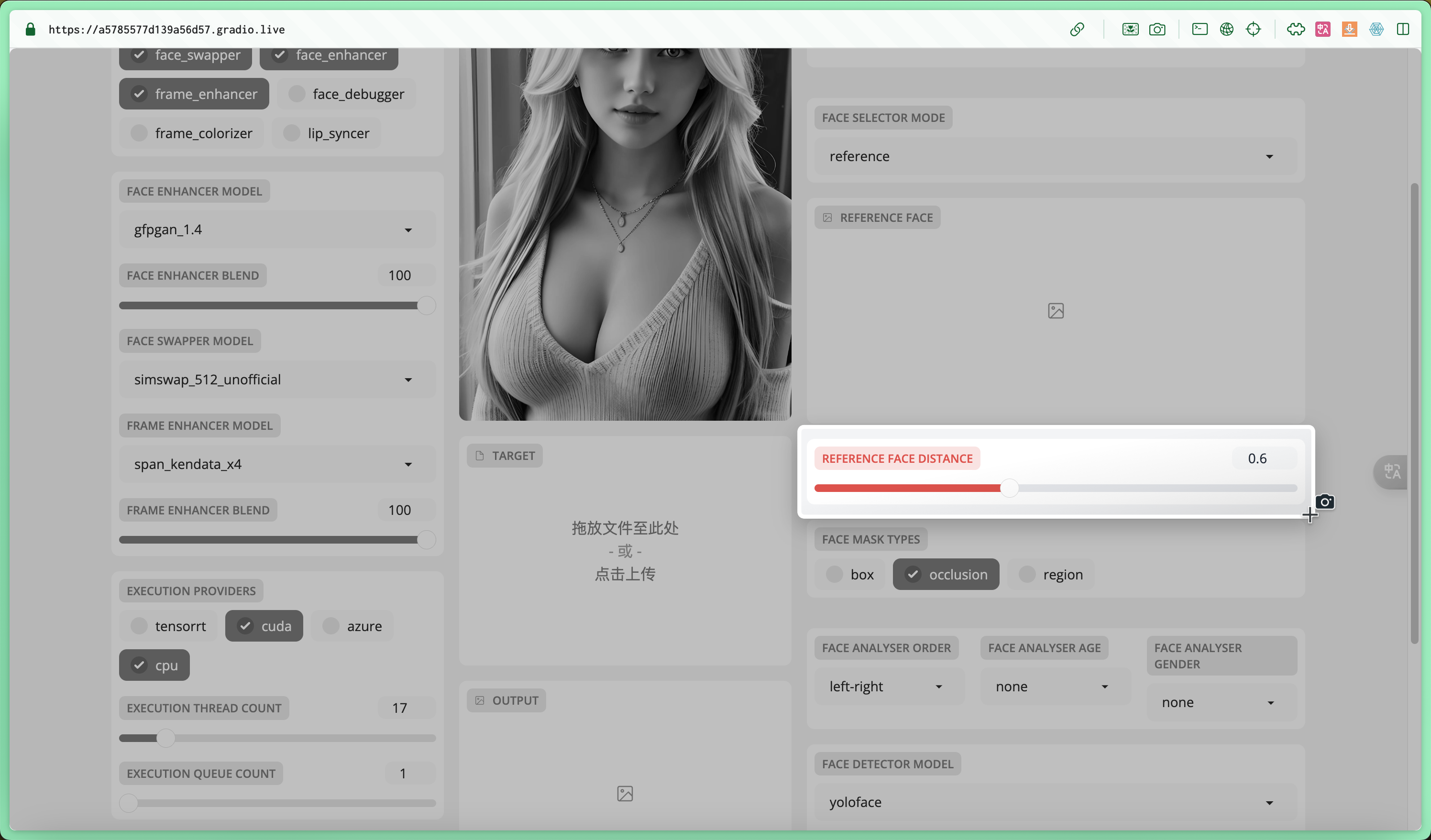Enable the tensorrt execution provider
This screenshot has height=840, width=1431.
point(168,626)
